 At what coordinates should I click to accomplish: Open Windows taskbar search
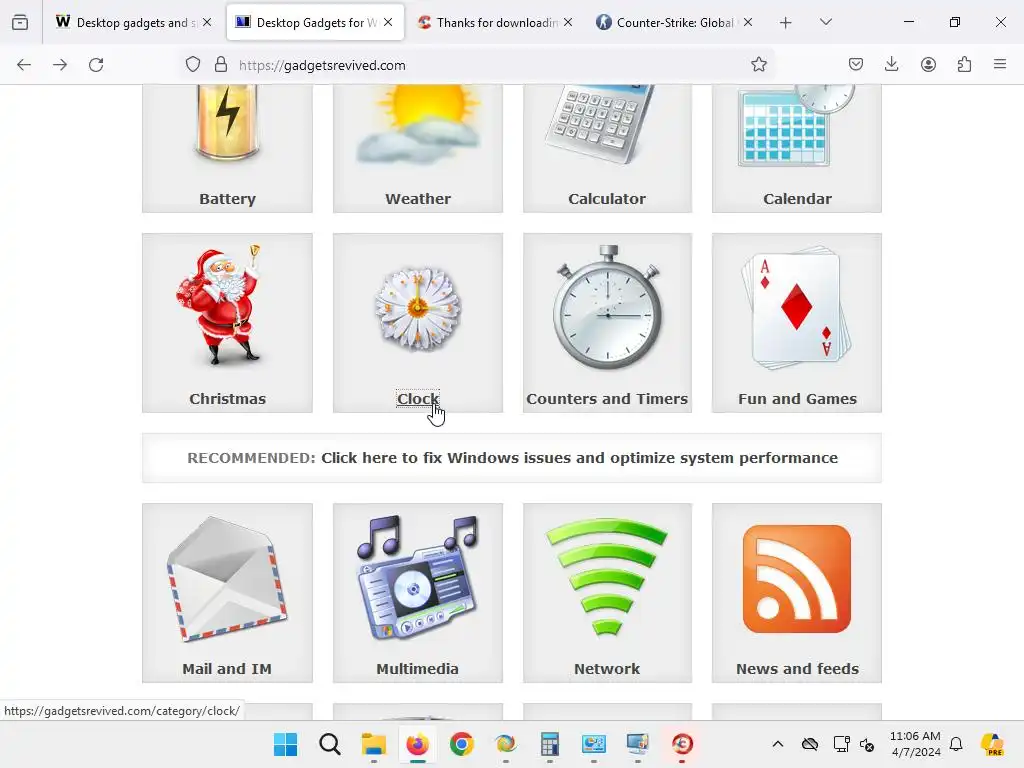coord(330,744)
